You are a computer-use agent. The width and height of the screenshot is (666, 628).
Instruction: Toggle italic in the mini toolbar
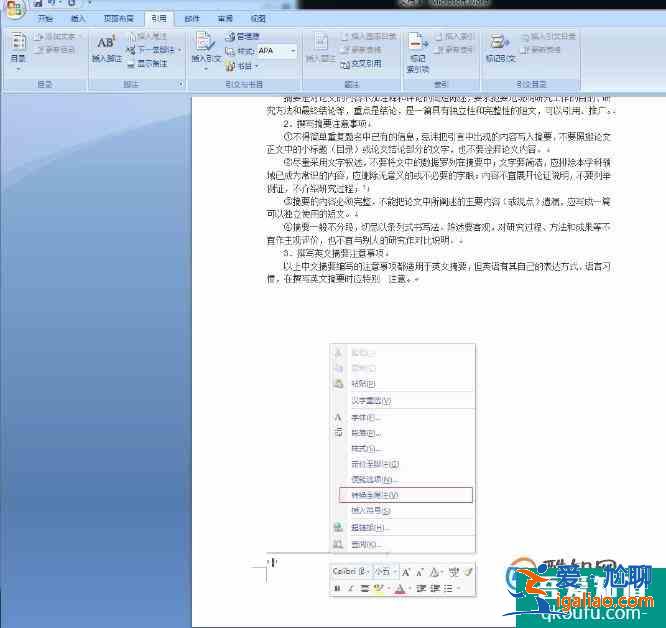click(x=351, y=589)
